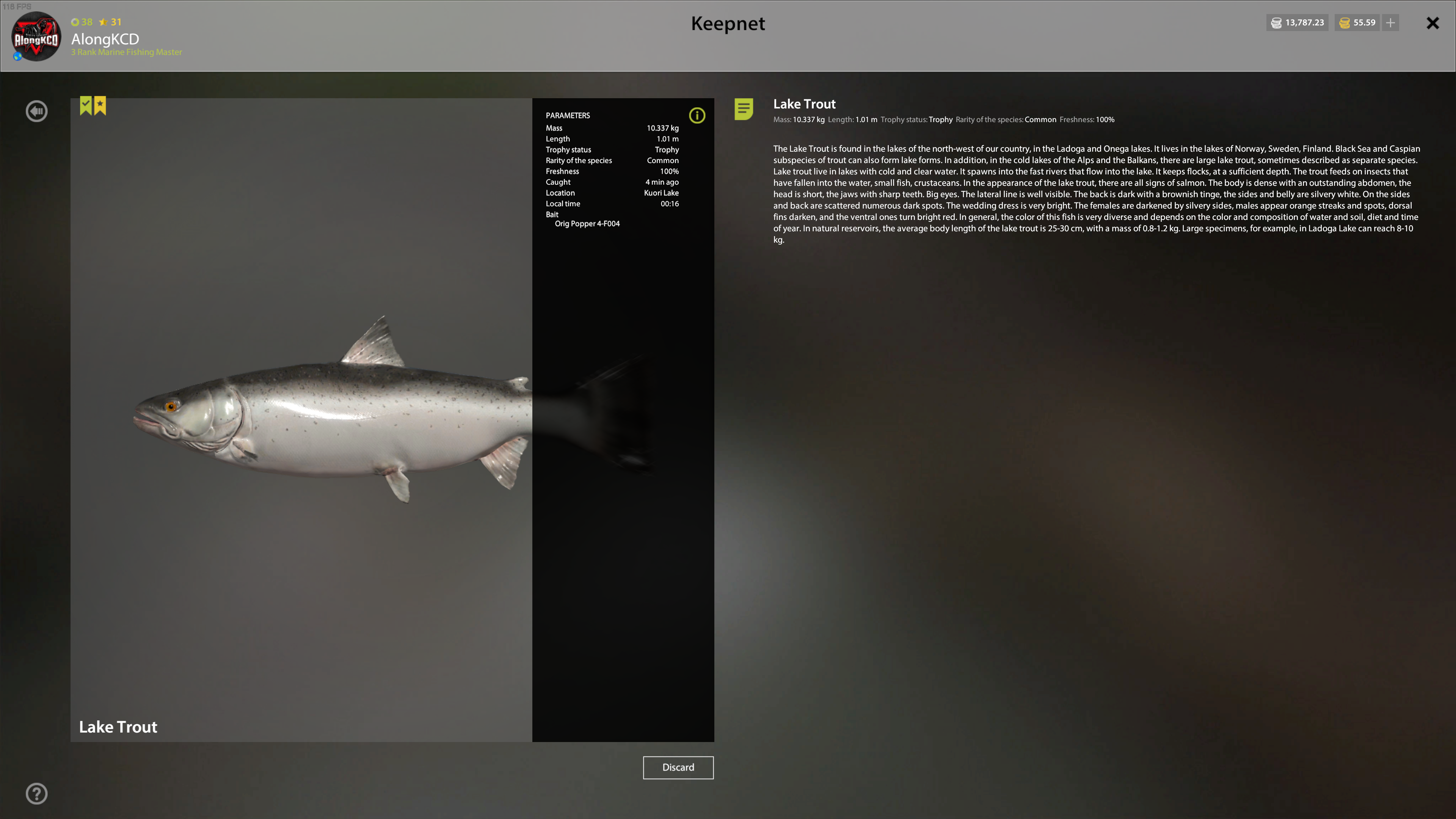Click the PARAMETERS heading

coord(568,115)
